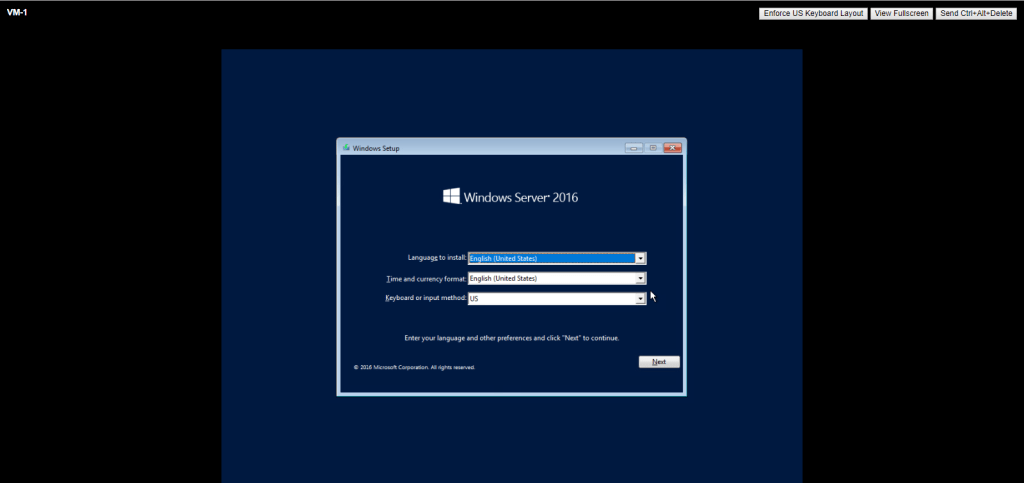Viewport: 1024px width, 483px height.
Task: Click the Time and currency format field
Action: pyautogui.click(x=551, y=279)
